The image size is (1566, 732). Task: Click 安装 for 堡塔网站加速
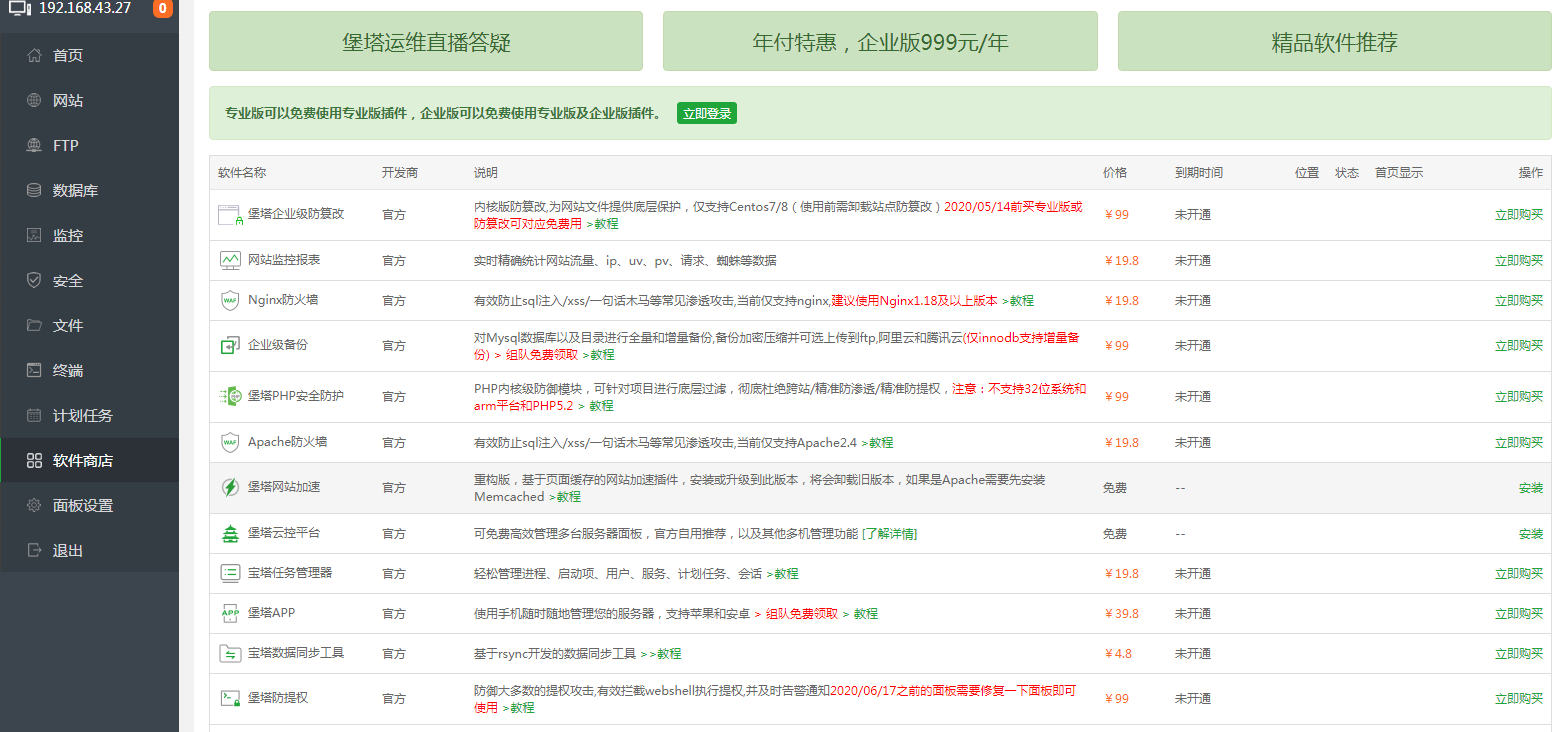tap(1531, 488)
